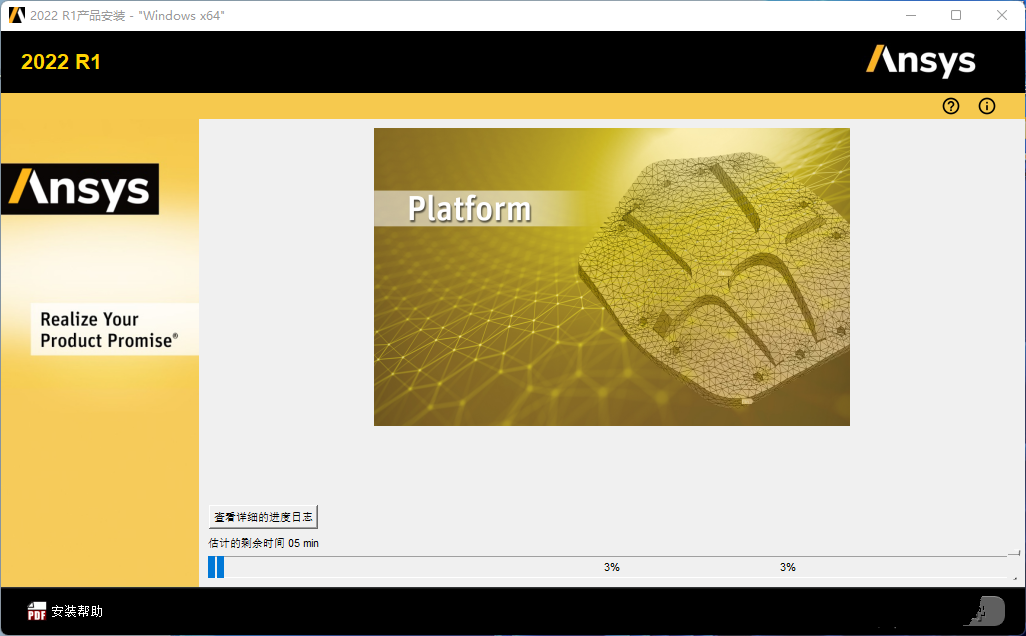Click the information circle icon

coord(987,106)
